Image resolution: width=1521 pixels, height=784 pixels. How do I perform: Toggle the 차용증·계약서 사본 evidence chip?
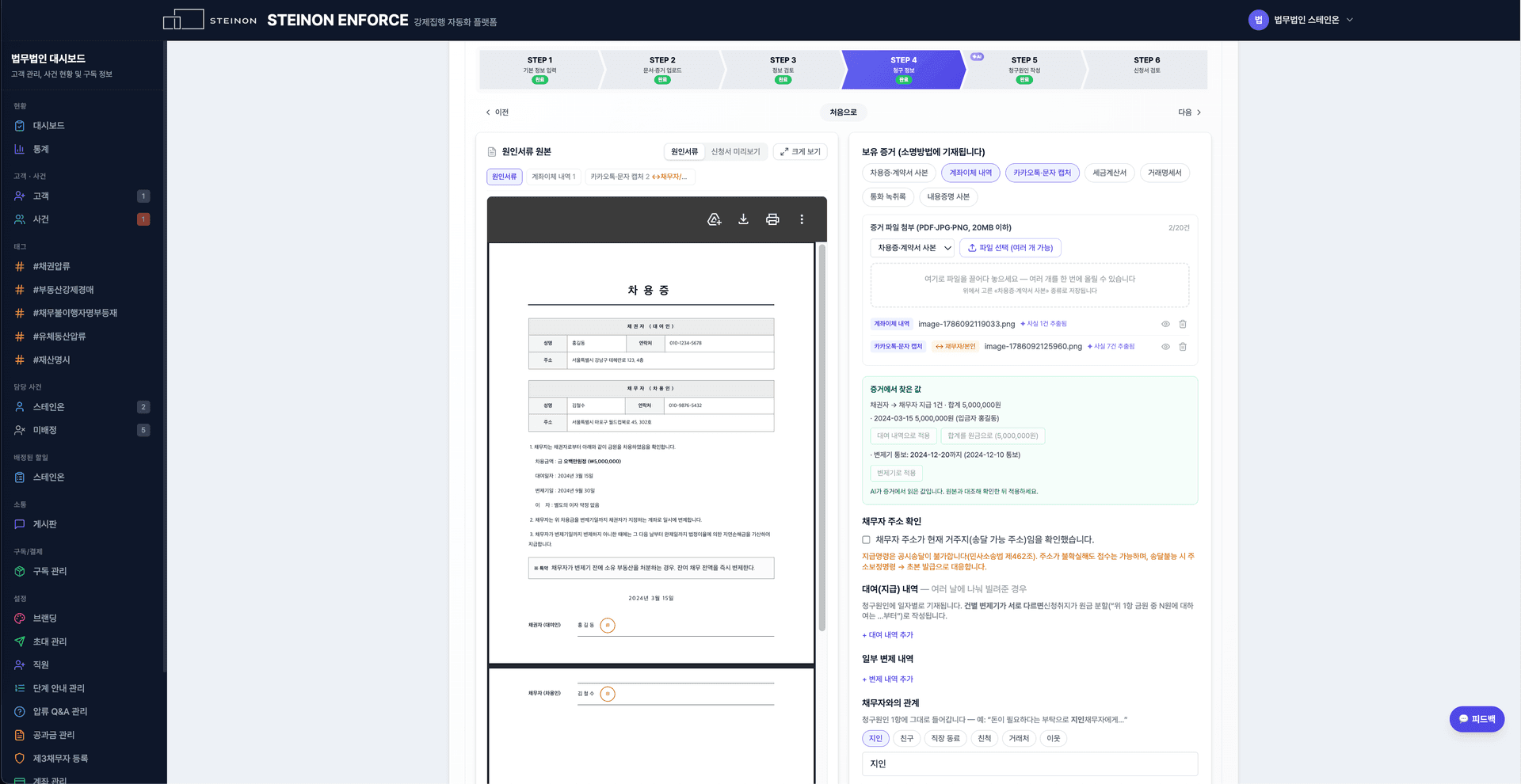pyautogui.click(x=898, y=173)
